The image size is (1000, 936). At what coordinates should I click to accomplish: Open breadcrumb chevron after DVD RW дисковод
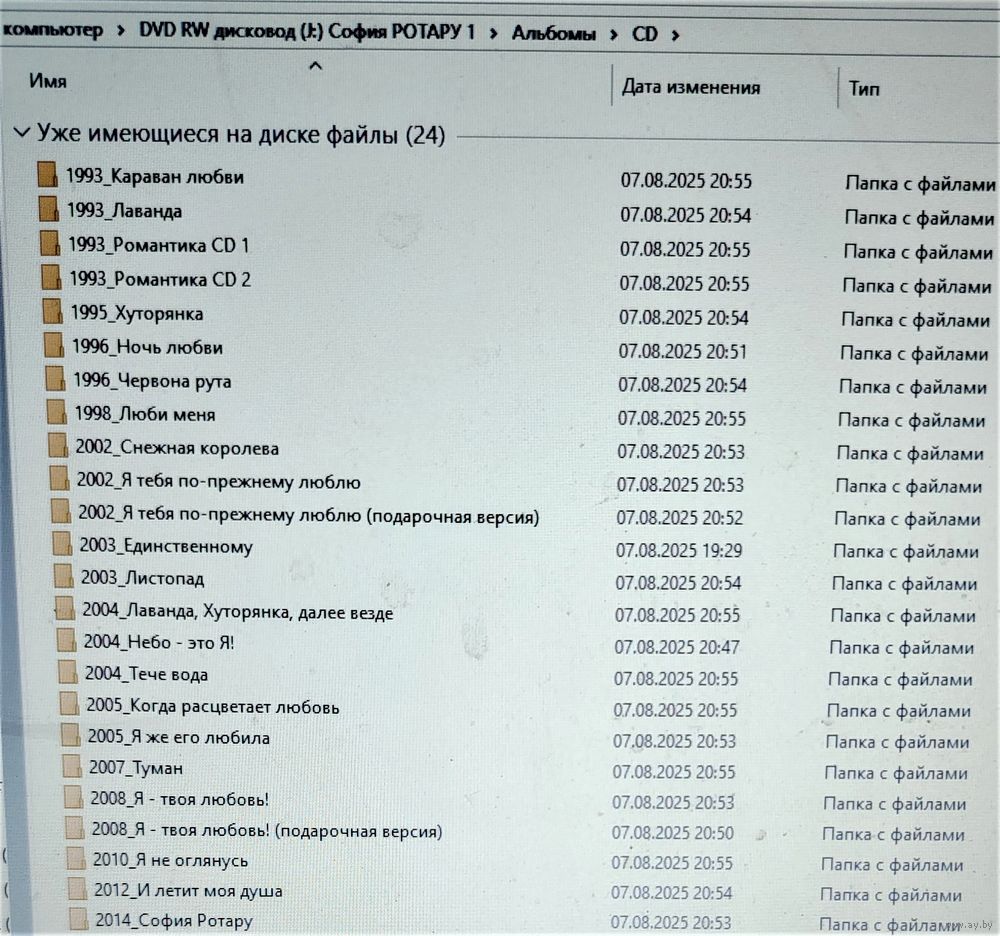tap(493, 33)
